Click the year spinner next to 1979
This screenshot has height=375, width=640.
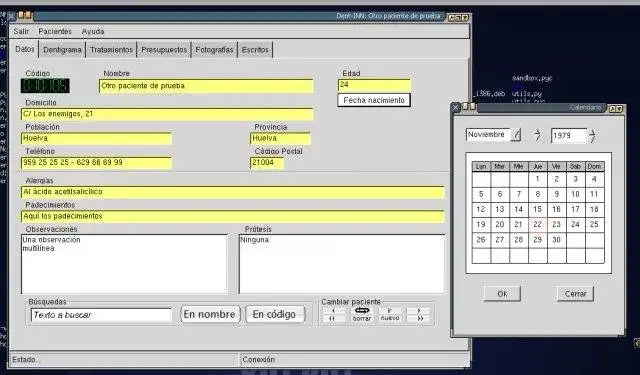click(x=592, y=136)
